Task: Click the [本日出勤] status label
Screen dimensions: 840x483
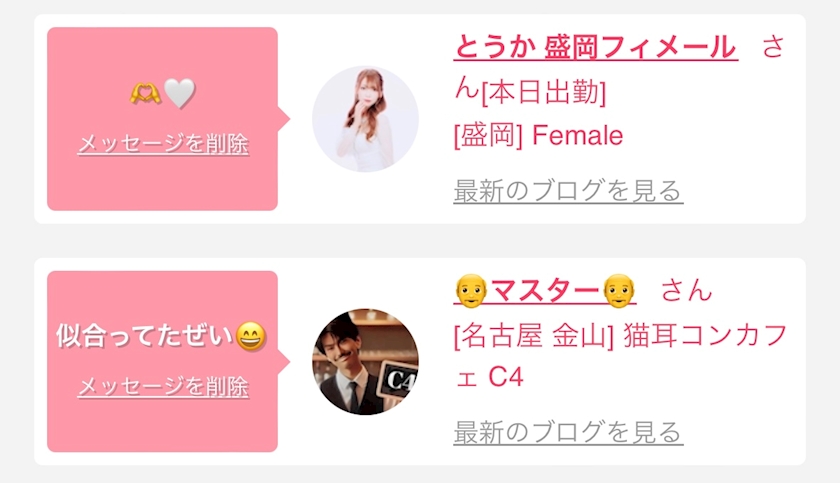Action: pyautogui.click(x=544, y=93)
